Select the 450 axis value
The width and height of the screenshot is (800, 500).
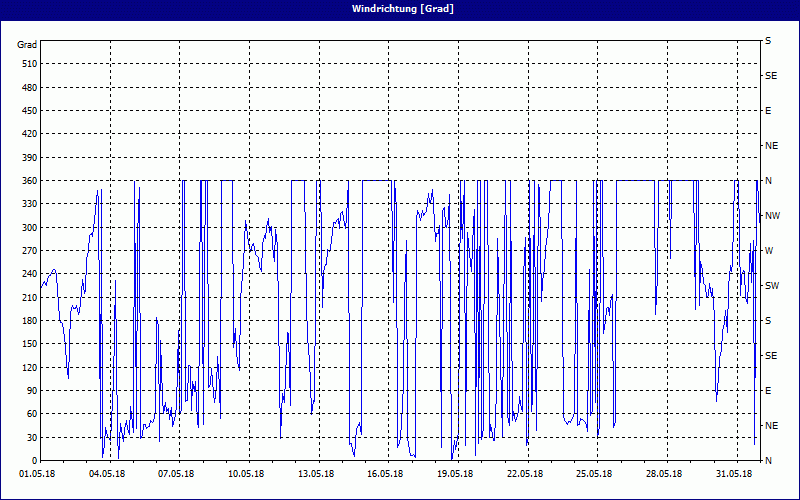[x=30, y=111]
